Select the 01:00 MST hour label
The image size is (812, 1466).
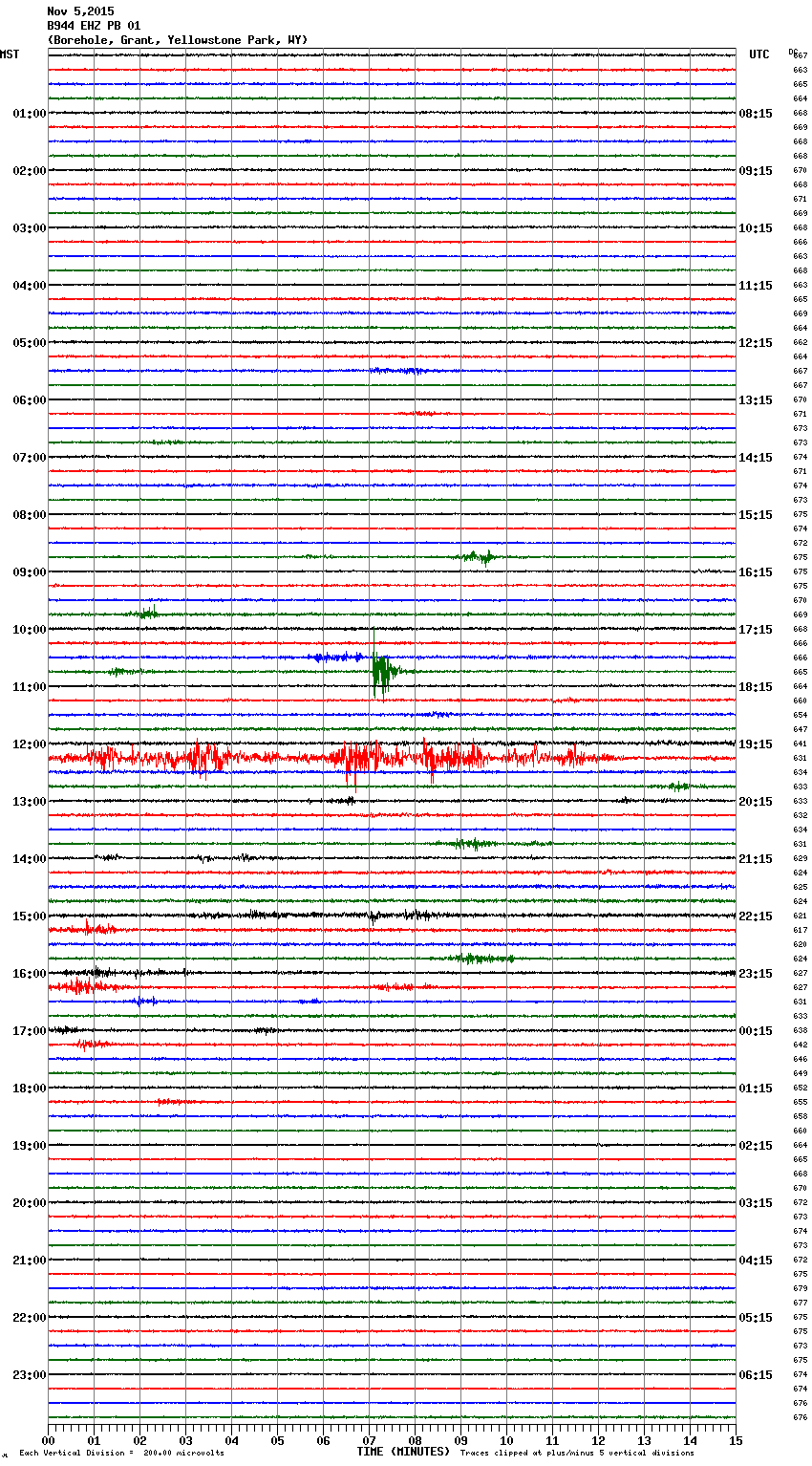pyautogui.click(x=29, y=114)
